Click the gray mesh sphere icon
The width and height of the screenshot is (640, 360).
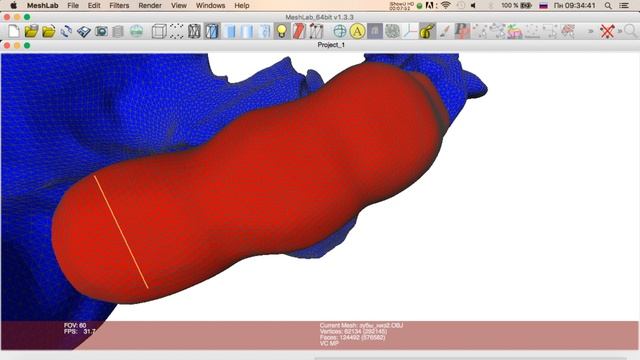click(392, 31)
